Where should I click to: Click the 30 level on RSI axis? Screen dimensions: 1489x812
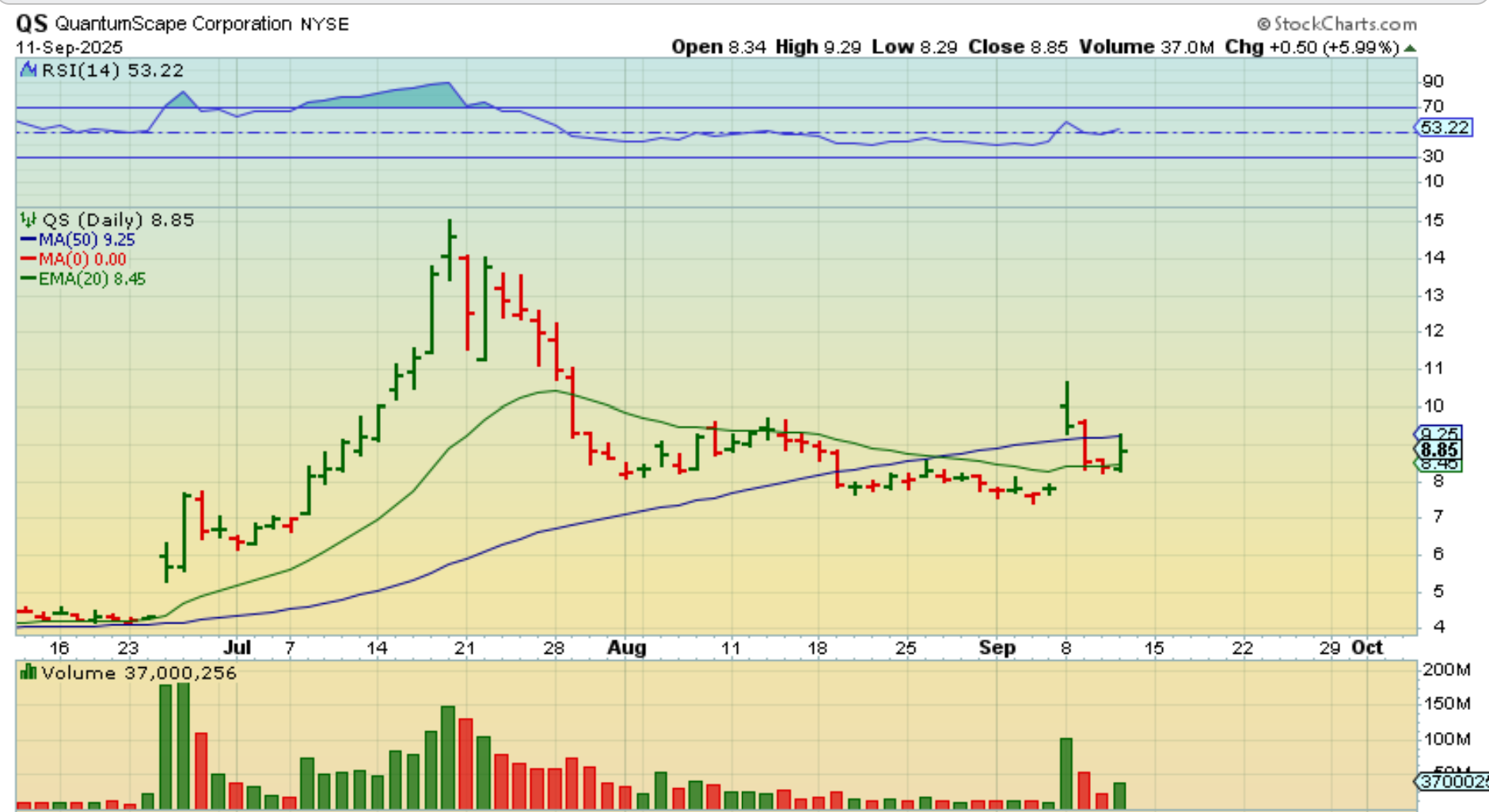click(1434, 156)
